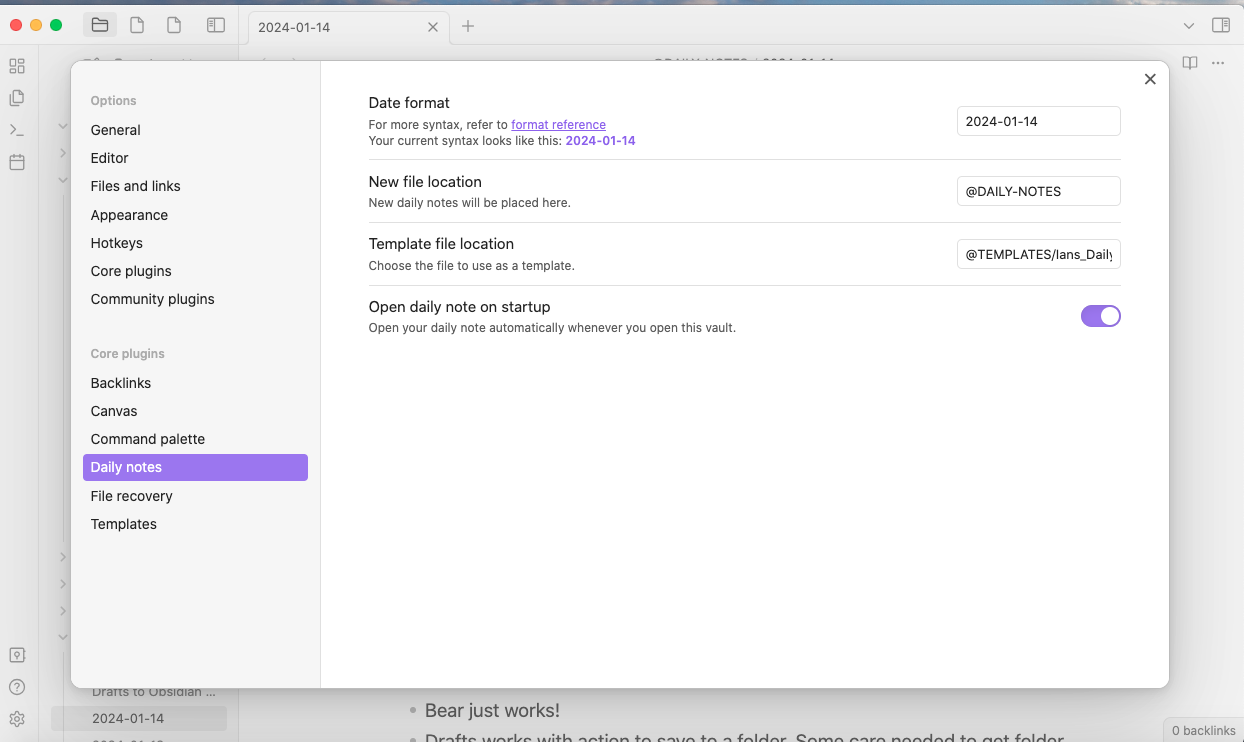Open Community plugins settings
This screenshot has width=1244, height=742.
(195, 299)
